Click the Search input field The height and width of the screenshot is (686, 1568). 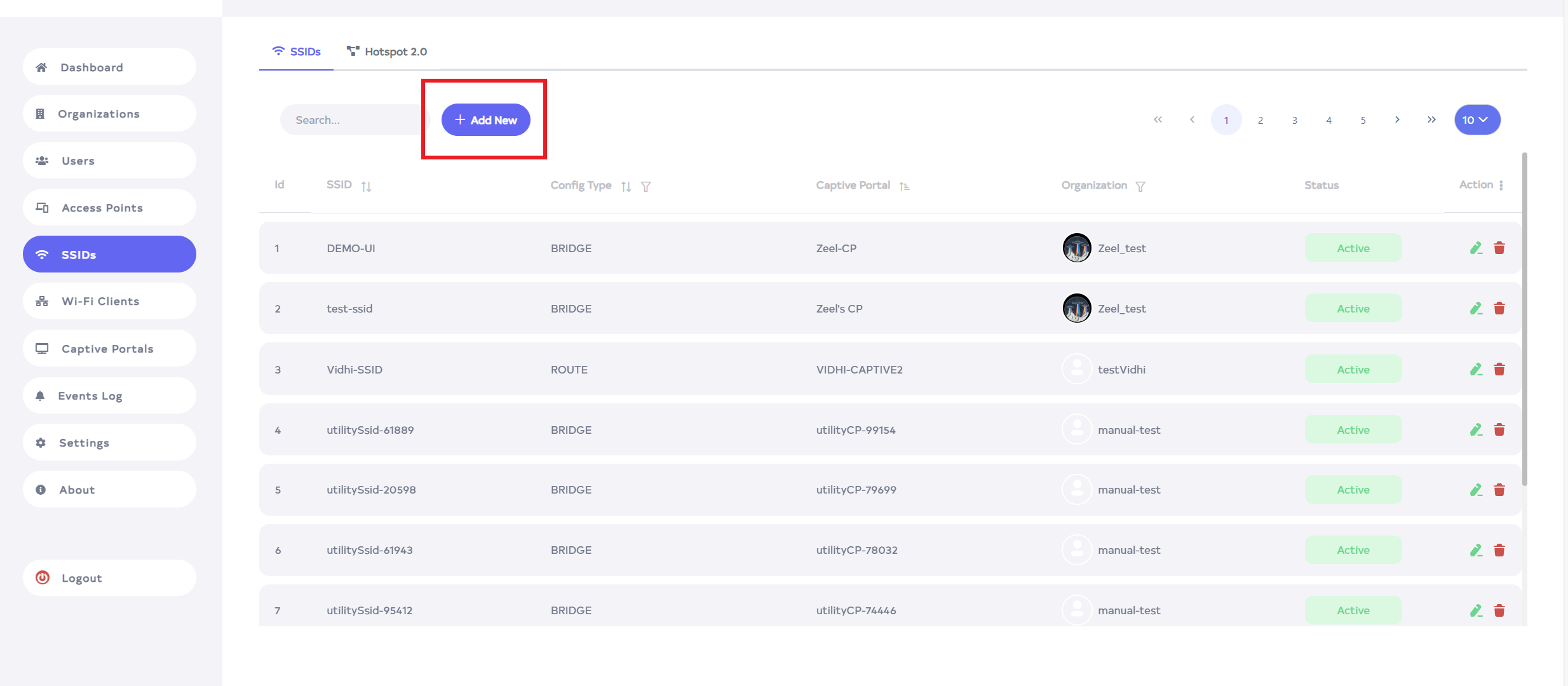(353, 120)
